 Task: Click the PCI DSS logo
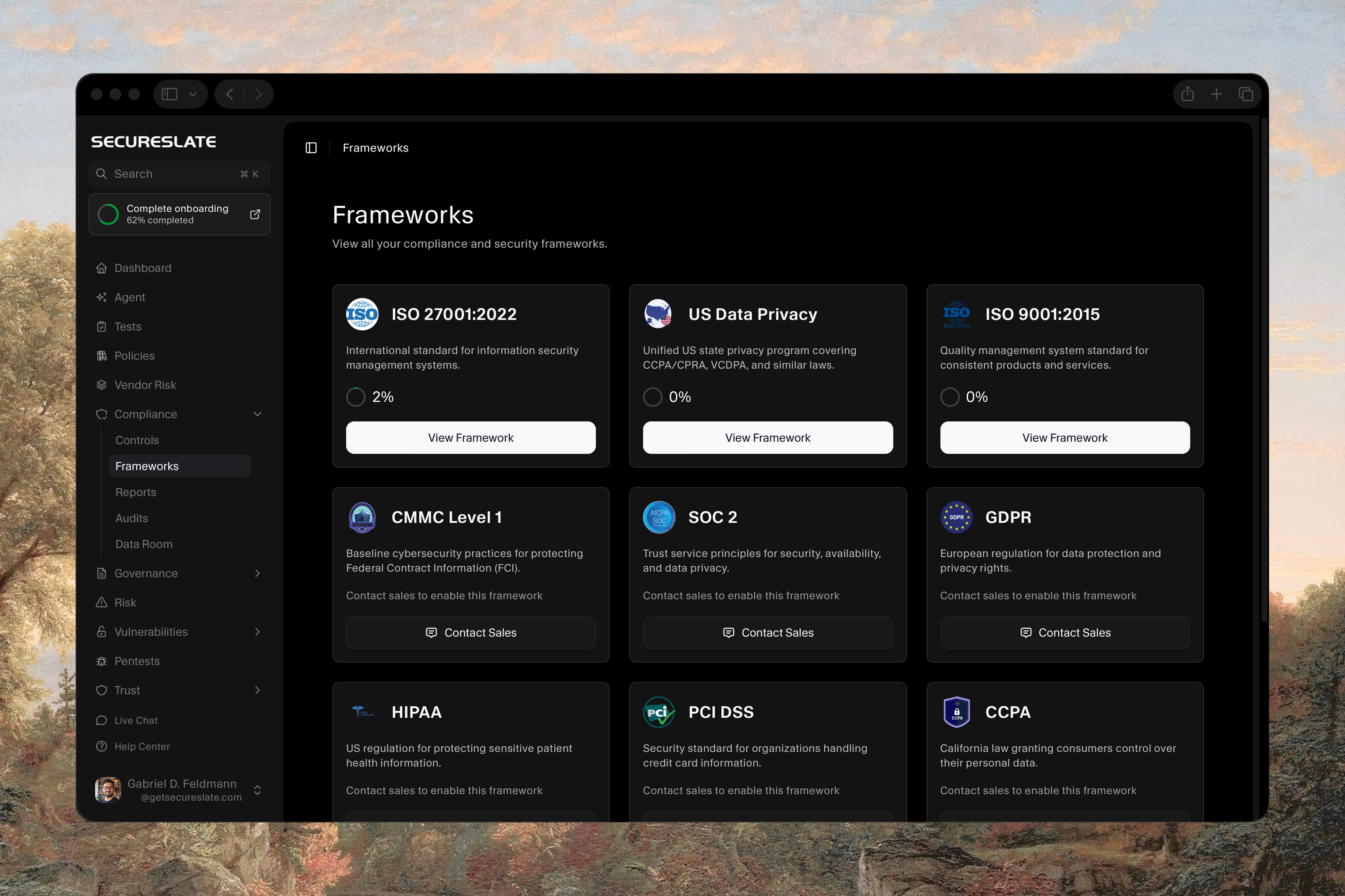coord(659,712)
